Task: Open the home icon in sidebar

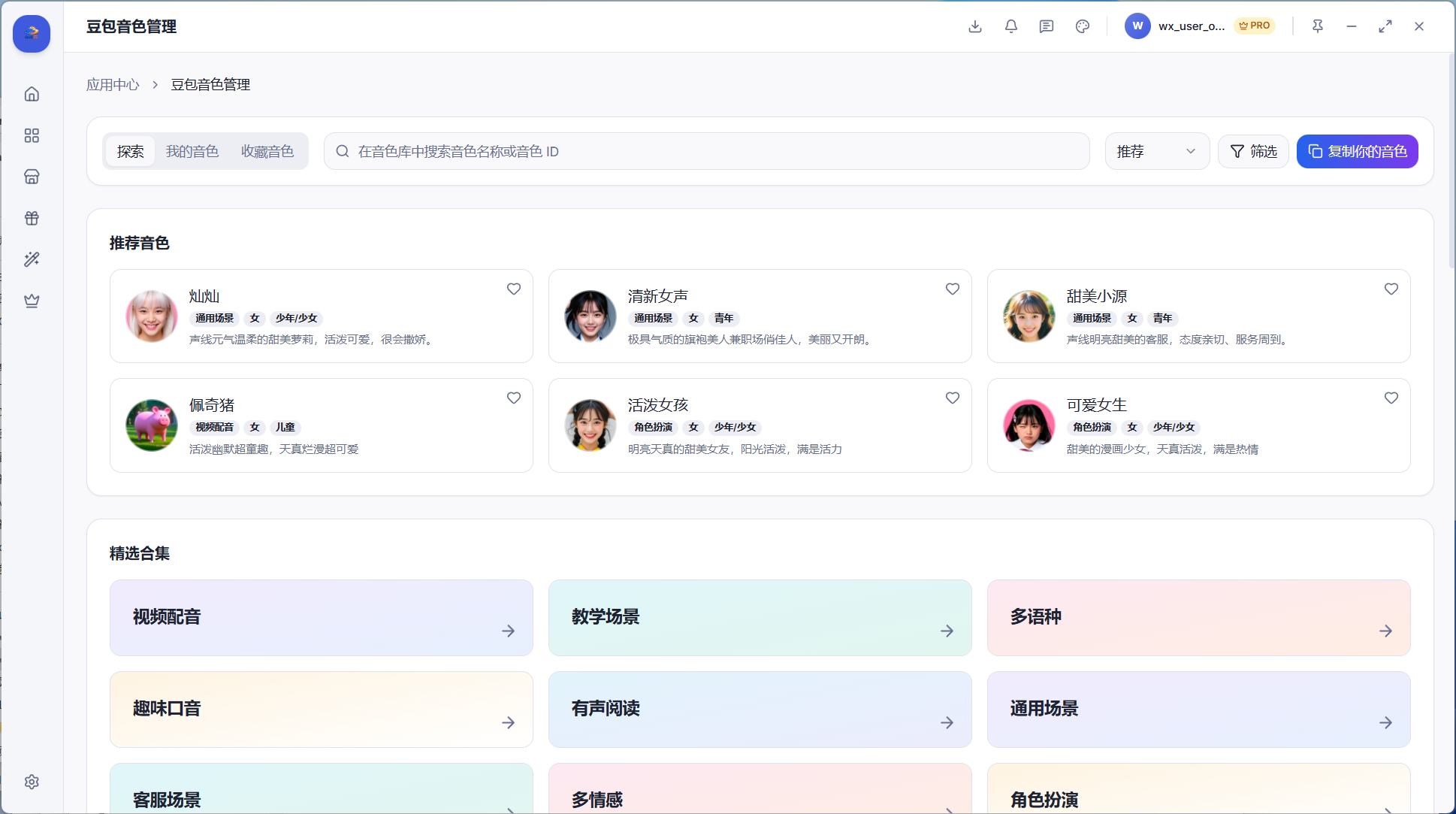Action: [x=32, y=94]
